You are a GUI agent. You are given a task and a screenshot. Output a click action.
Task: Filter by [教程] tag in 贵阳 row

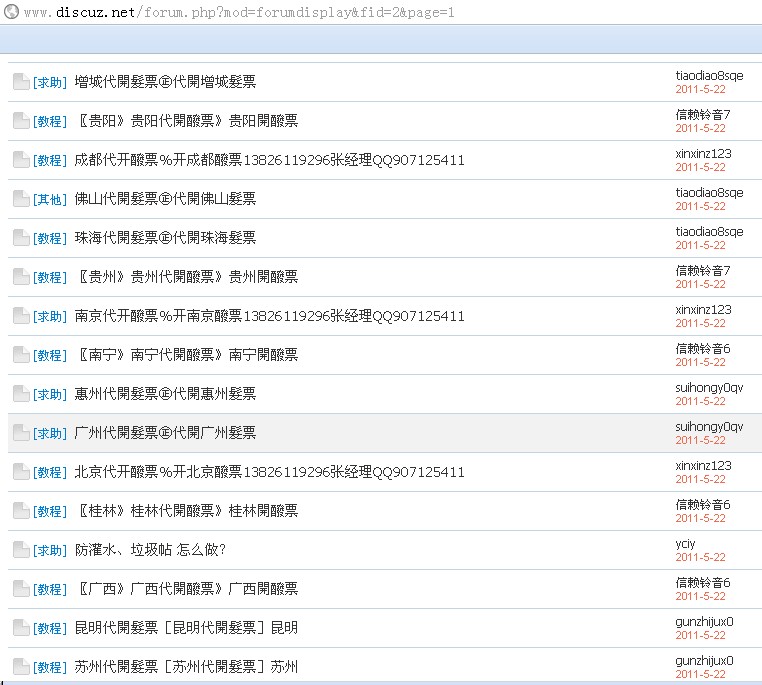pos(50,121)
